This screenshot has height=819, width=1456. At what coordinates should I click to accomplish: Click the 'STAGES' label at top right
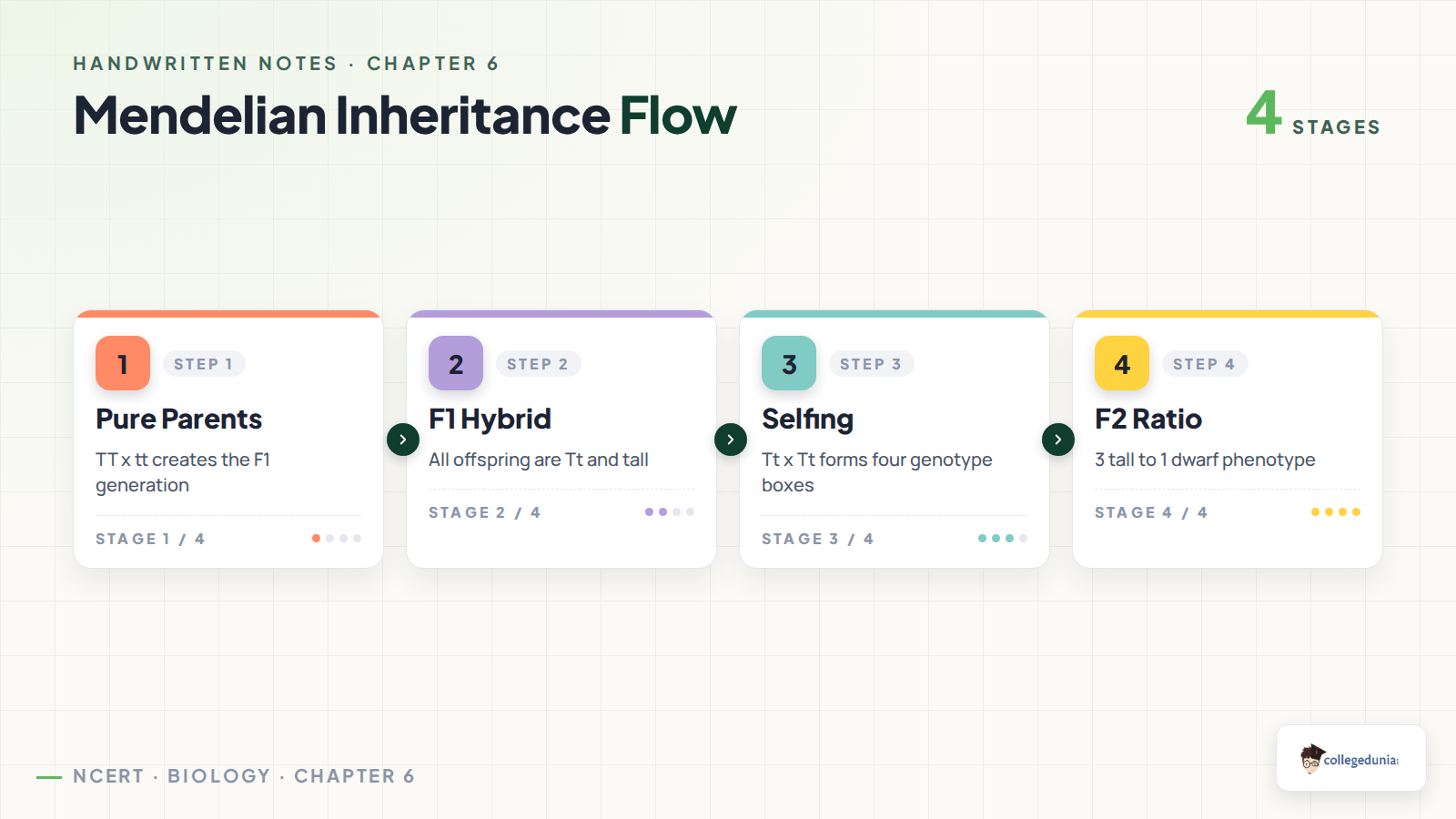(1337, 127)
